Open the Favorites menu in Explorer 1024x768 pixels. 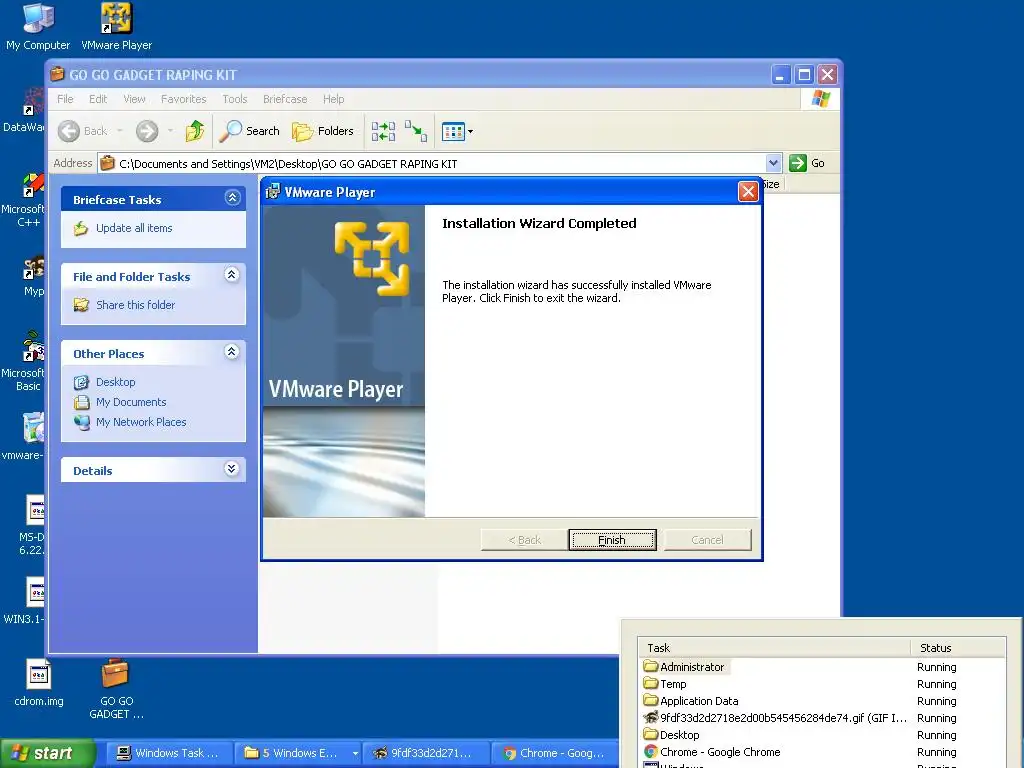click(184, 99)
